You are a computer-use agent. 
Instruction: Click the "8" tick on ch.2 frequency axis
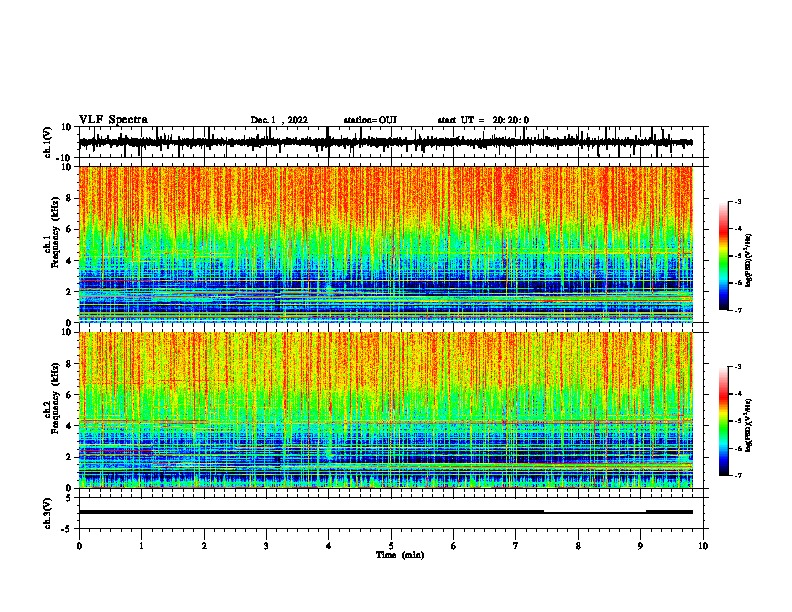[70, 364]
